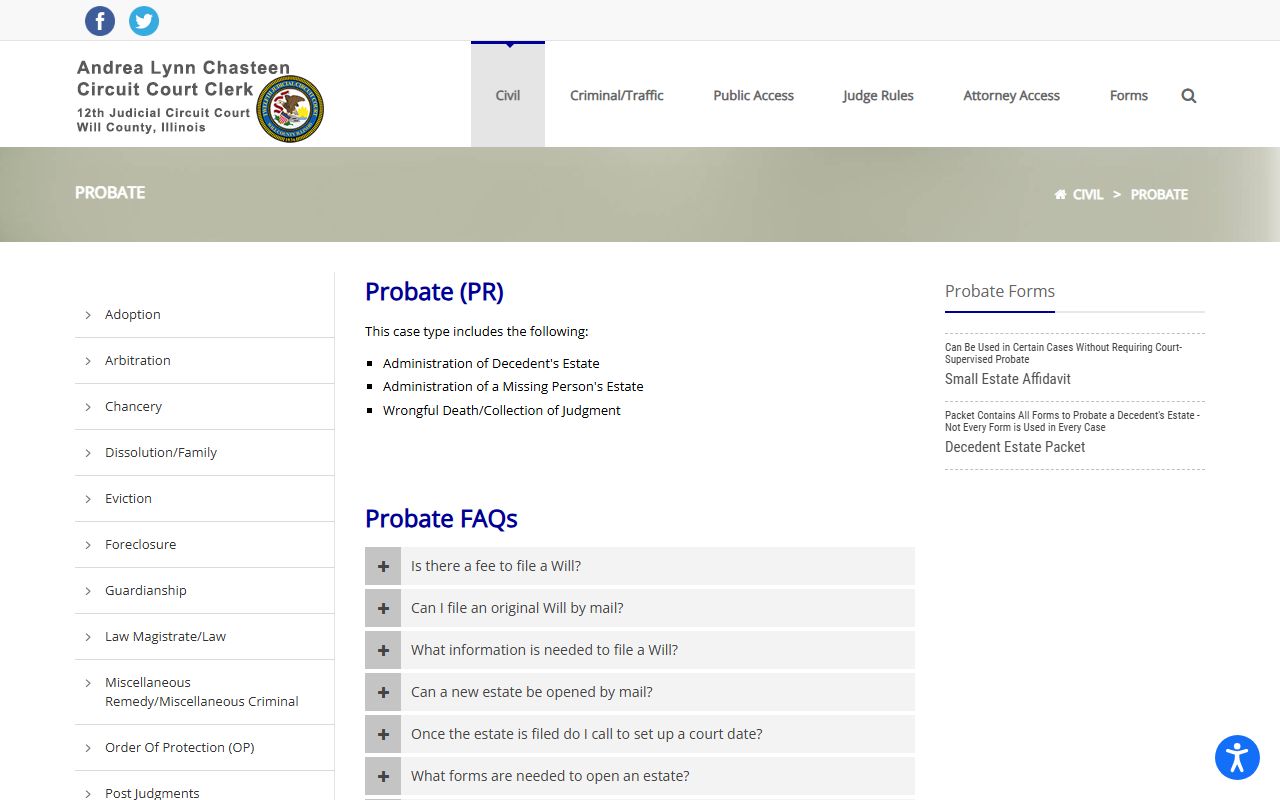Image resolution: width=1280 pixels, height=800 pixels.
Task: Click the 'Probate FAQs' heading
Action: click(x=441, y=519)
